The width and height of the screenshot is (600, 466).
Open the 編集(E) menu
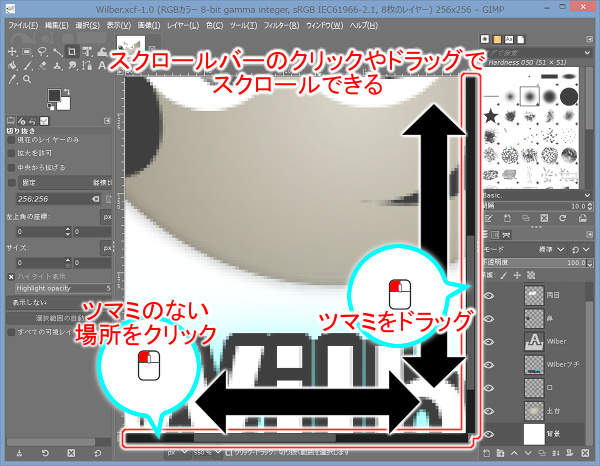click(57, 26)
